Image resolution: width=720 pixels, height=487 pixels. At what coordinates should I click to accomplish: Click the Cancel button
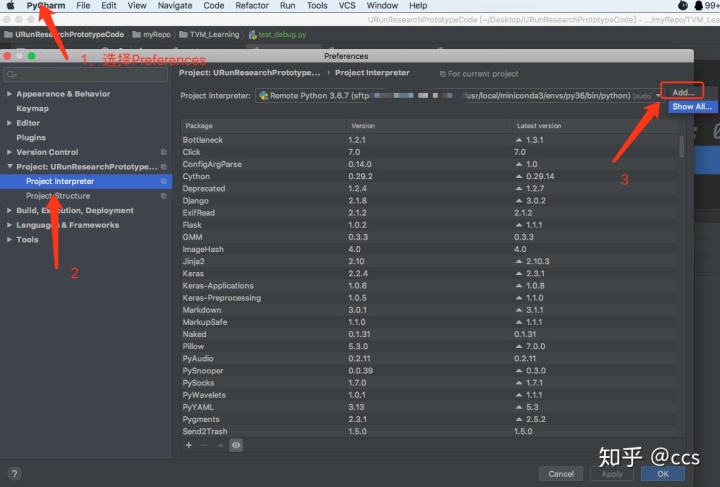pyautogui.click(x=561, y=474)
